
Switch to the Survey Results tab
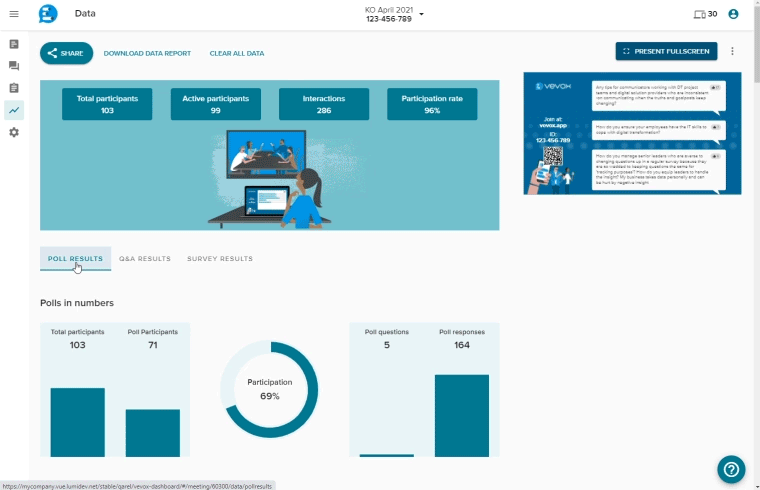coord(220,259)
